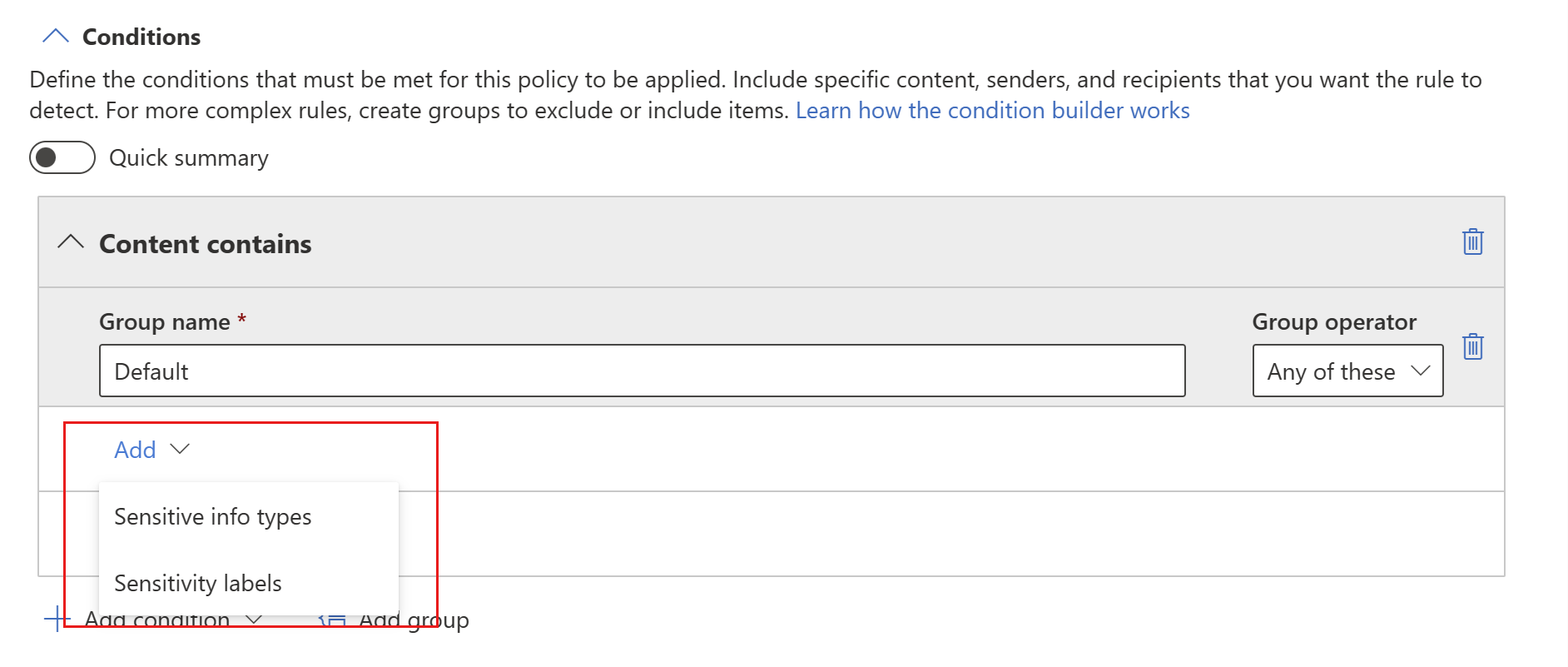Image resolution: width=1568 pixels, height=667 pixels.
Task: Remove the Default group via trash icon
Action: coord(1472,347)
